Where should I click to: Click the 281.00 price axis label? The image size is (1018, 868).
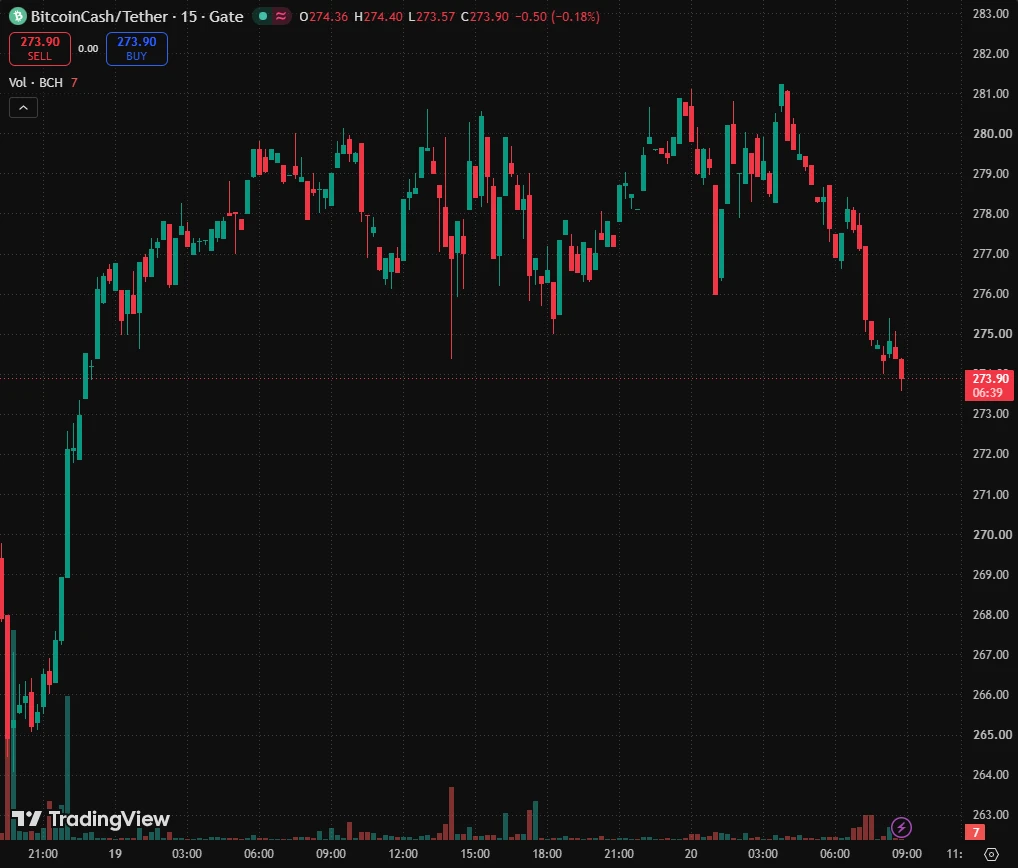click(x=991, y=93)
